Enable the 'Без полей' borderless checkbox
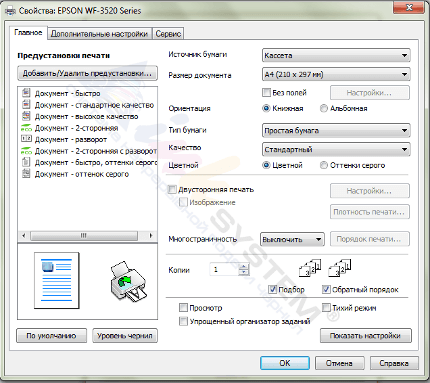The image size is (430, 383). point(266,92)
